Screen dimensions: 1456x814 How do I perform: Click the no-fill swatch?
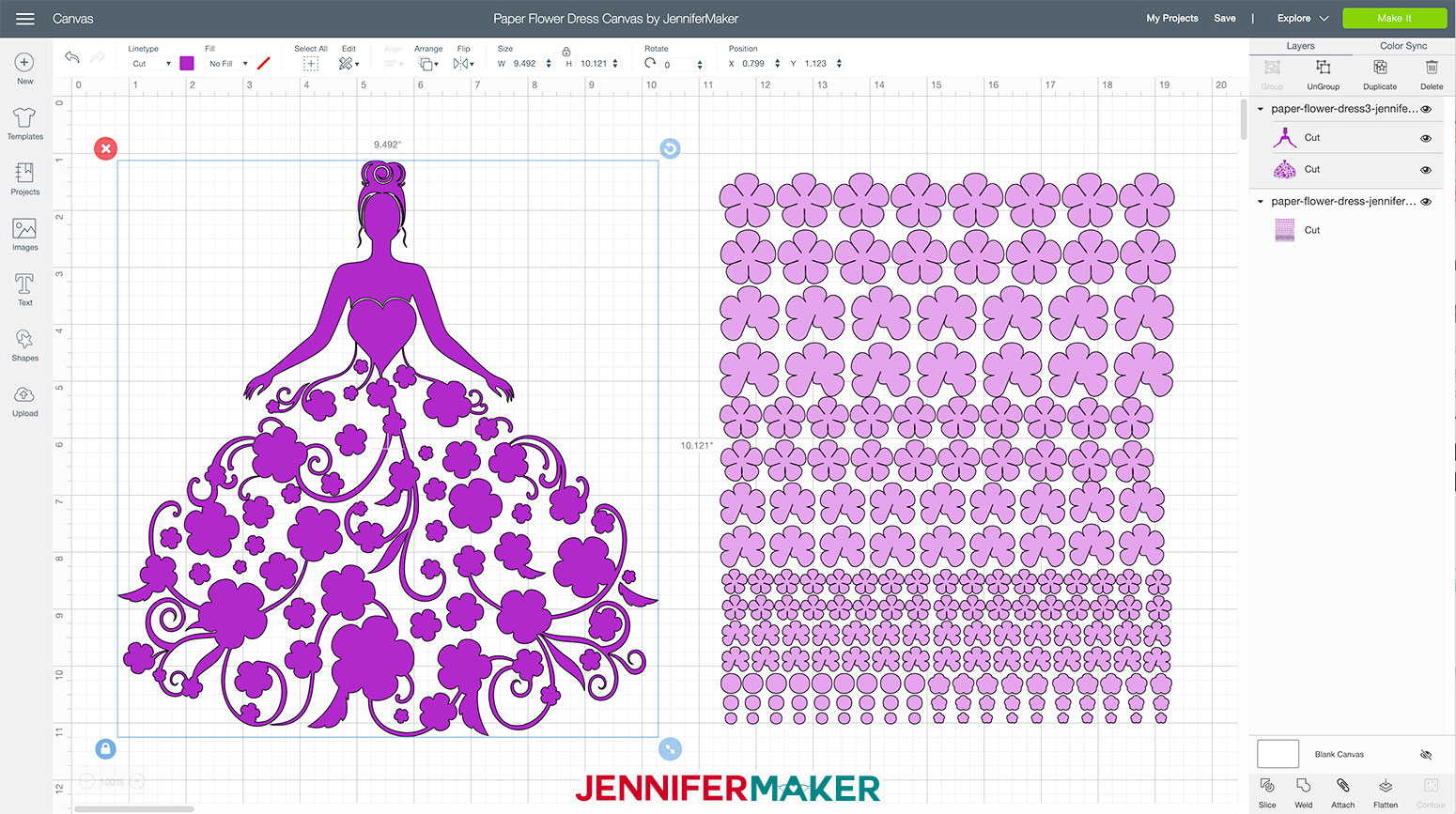point(263,63)
